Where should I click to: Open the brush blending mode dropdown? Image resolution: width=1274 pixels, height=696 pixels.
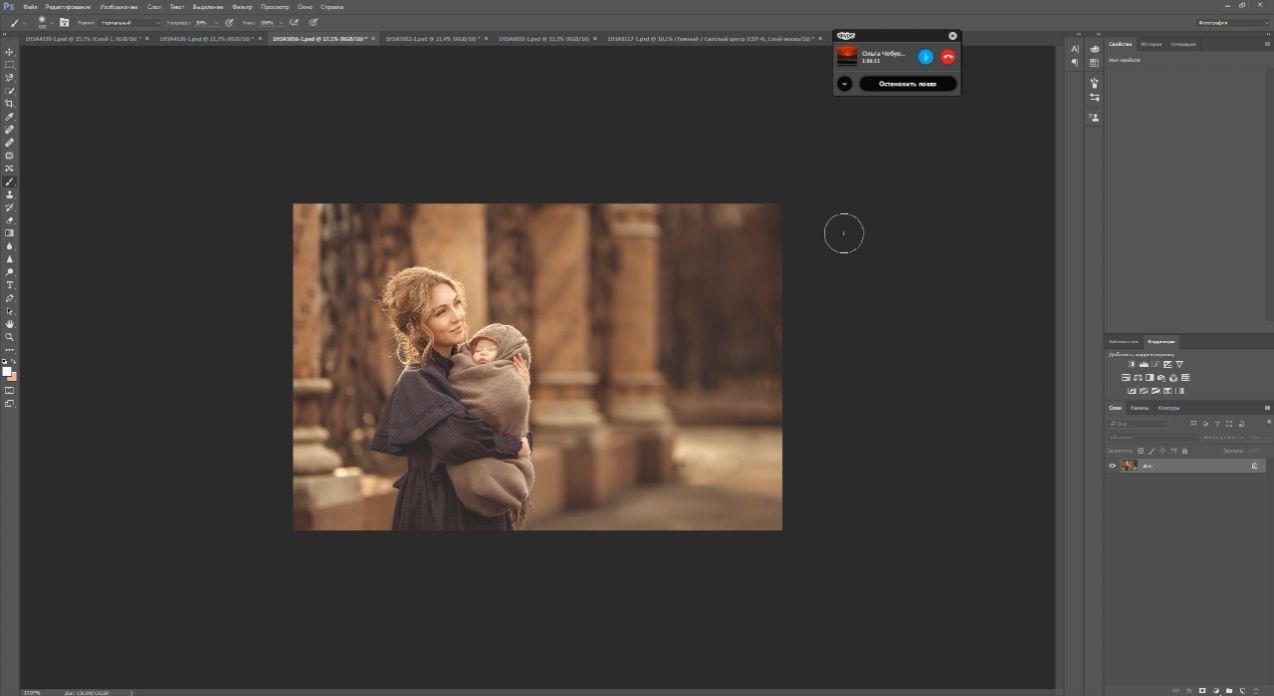[x=129, y=22]
